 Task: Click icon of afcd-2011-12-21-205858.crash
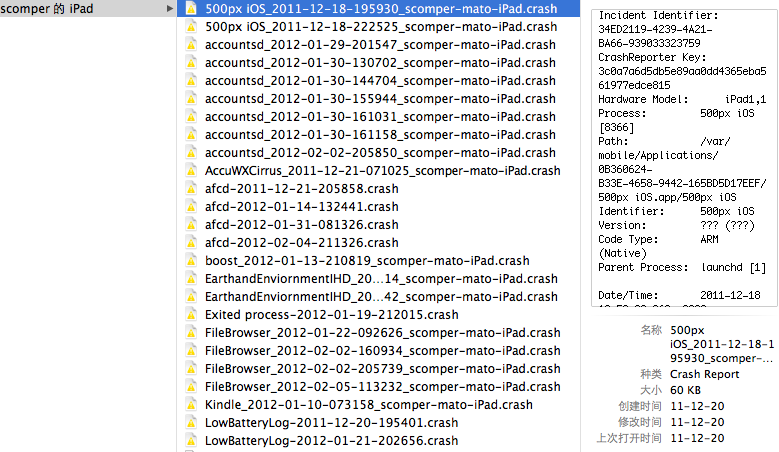(x=191, y=189)
